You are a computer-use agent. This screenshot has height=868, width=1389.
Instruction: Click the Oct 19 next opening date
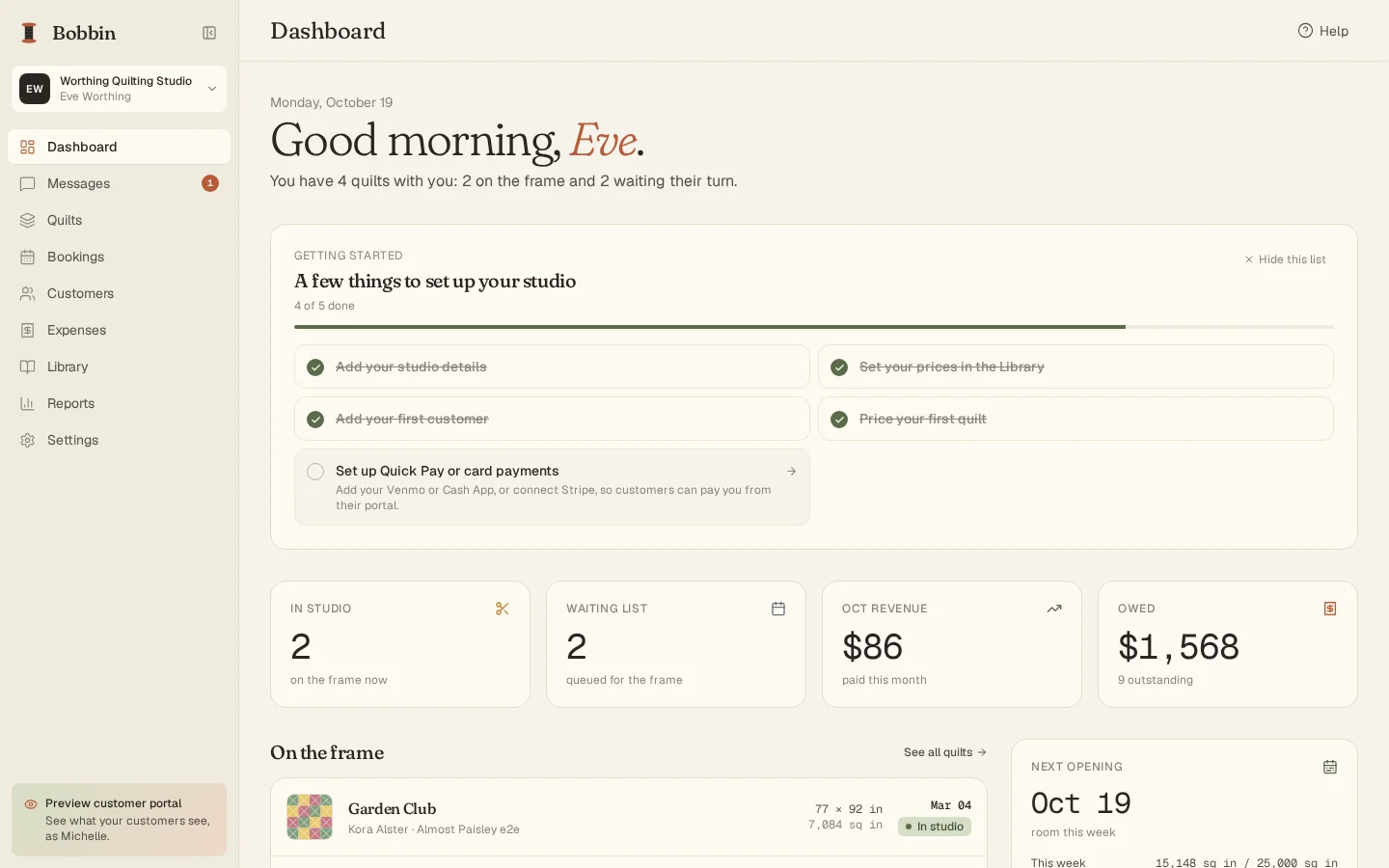tap(1081, 803)
